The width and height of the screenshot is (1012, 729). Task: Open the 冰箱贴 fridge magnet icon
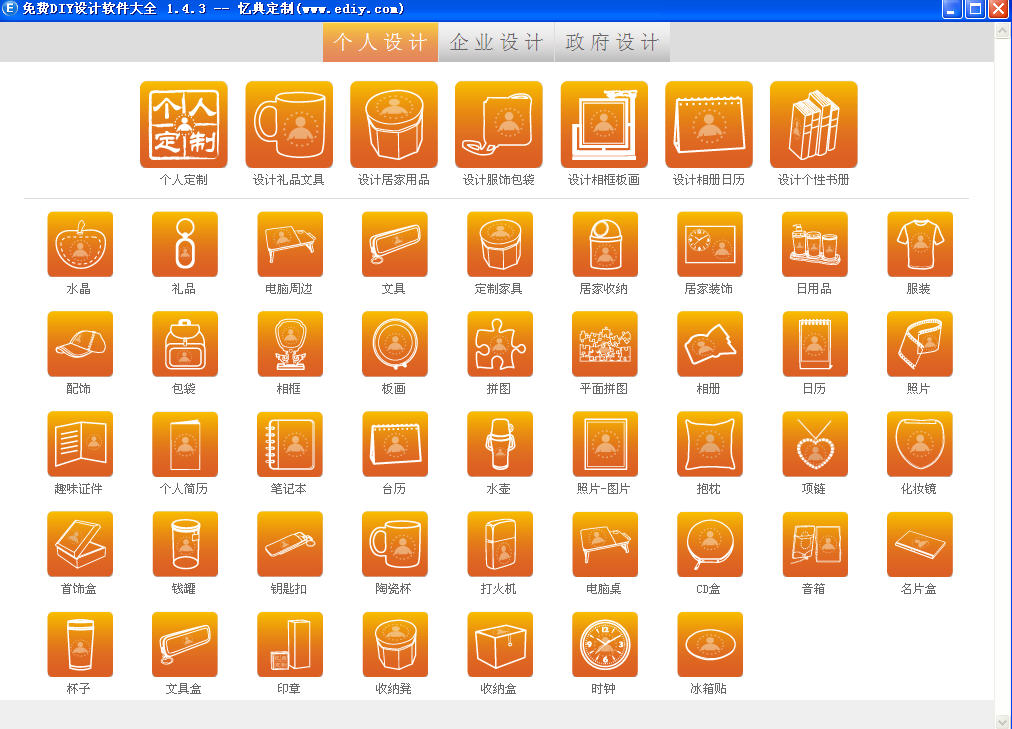[x=709, y=644]
